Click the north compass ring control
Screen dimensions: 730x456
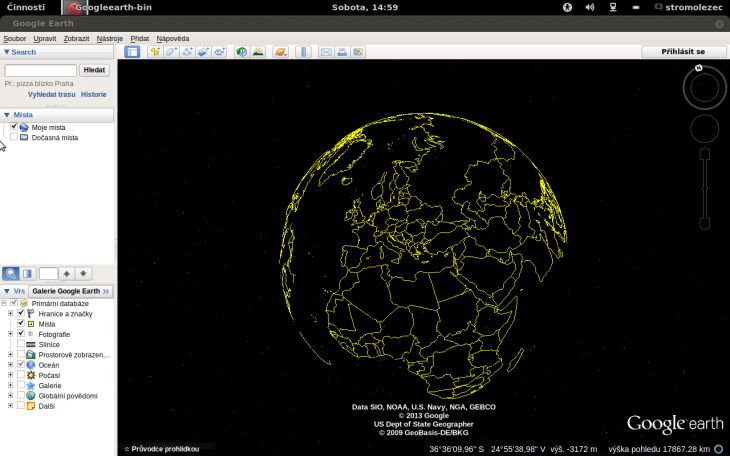click(x=705, y=88)
